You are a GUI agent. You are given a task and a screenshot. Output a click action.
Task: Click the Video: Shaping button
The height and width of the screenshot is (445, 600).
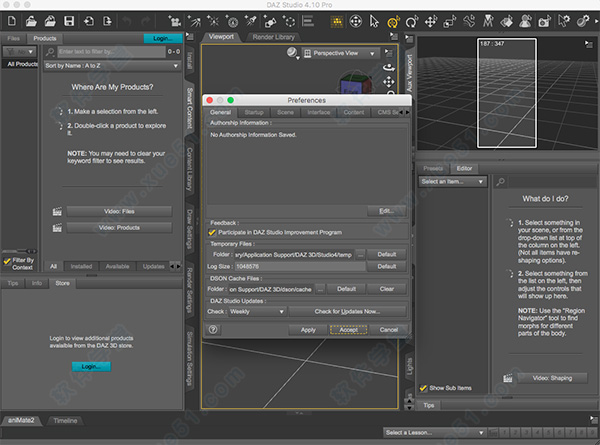(552, 378)
